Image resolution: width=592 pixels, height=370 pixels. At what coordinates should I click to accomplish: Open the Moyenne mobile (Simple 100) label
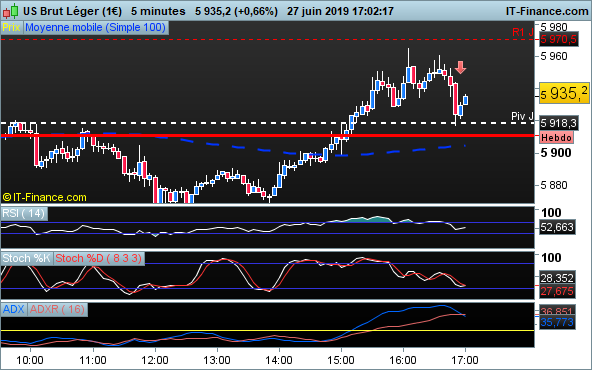click(96, 28)
